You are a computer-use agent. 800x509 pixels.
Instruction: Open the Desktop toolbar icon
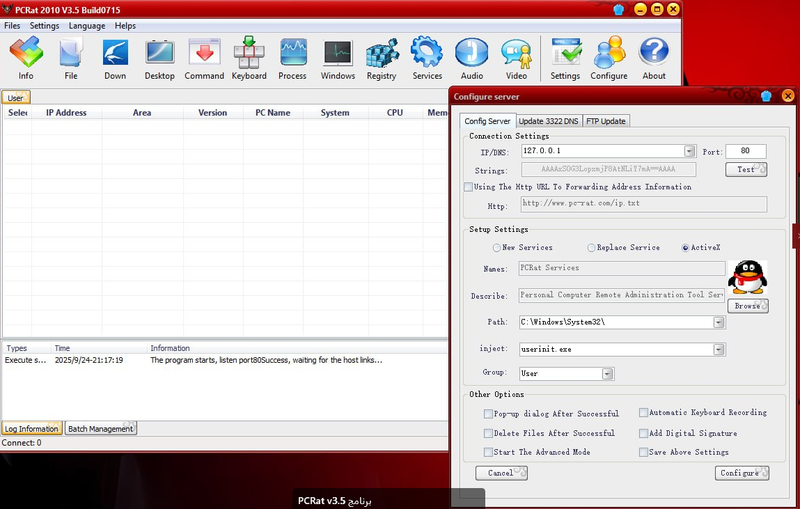[160, 58]
